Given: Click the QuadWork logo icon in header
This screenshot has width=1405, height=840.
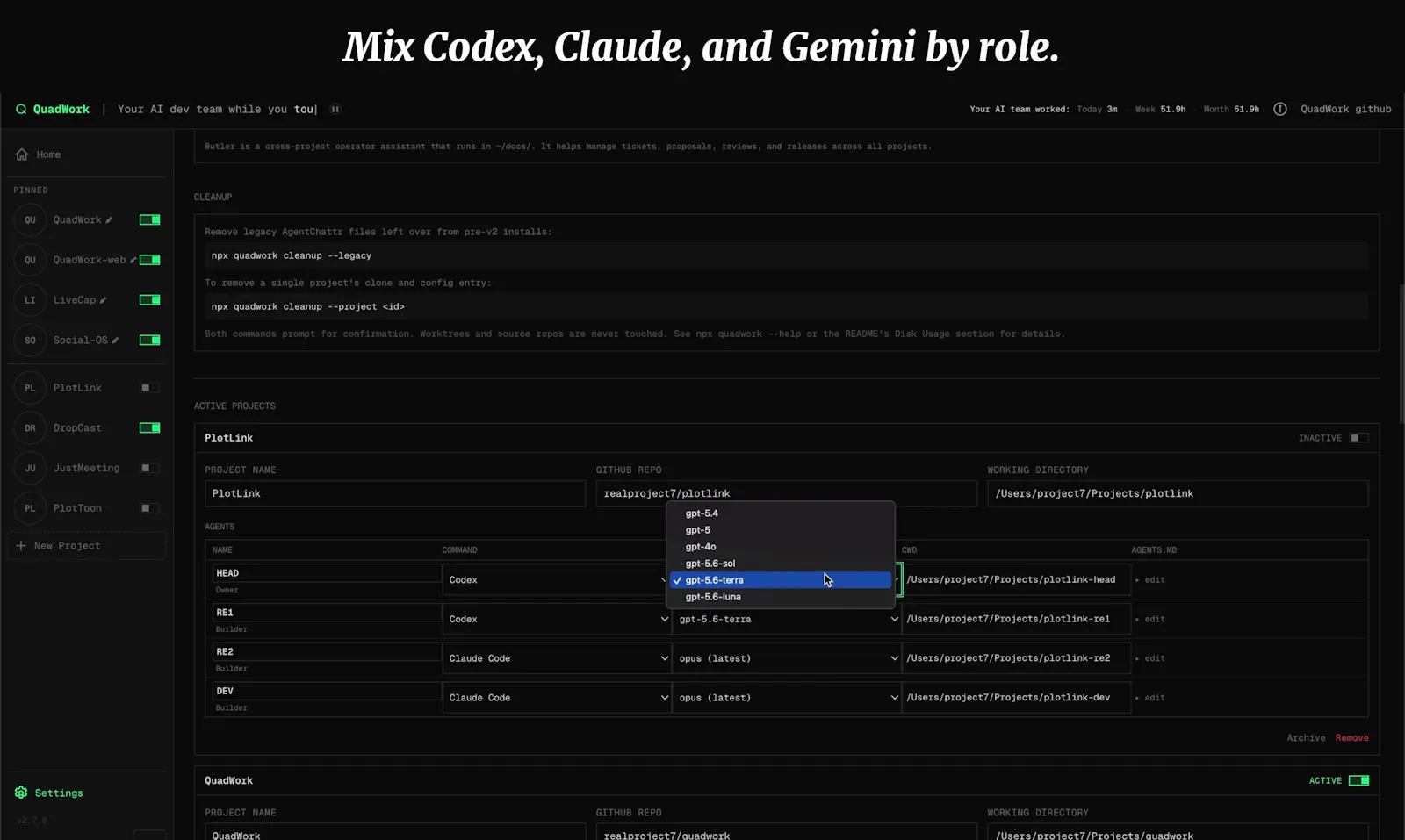Looking at the screenshot, I should 21,110.
